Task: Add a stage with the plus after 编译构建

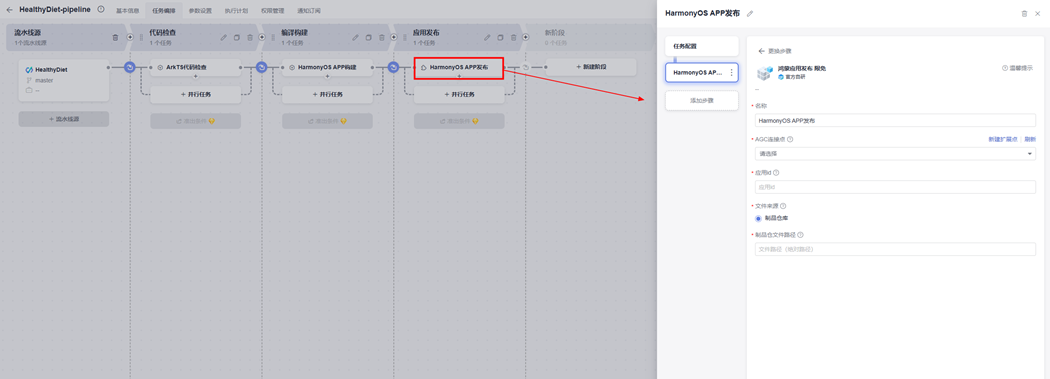Action: (394, 37)
